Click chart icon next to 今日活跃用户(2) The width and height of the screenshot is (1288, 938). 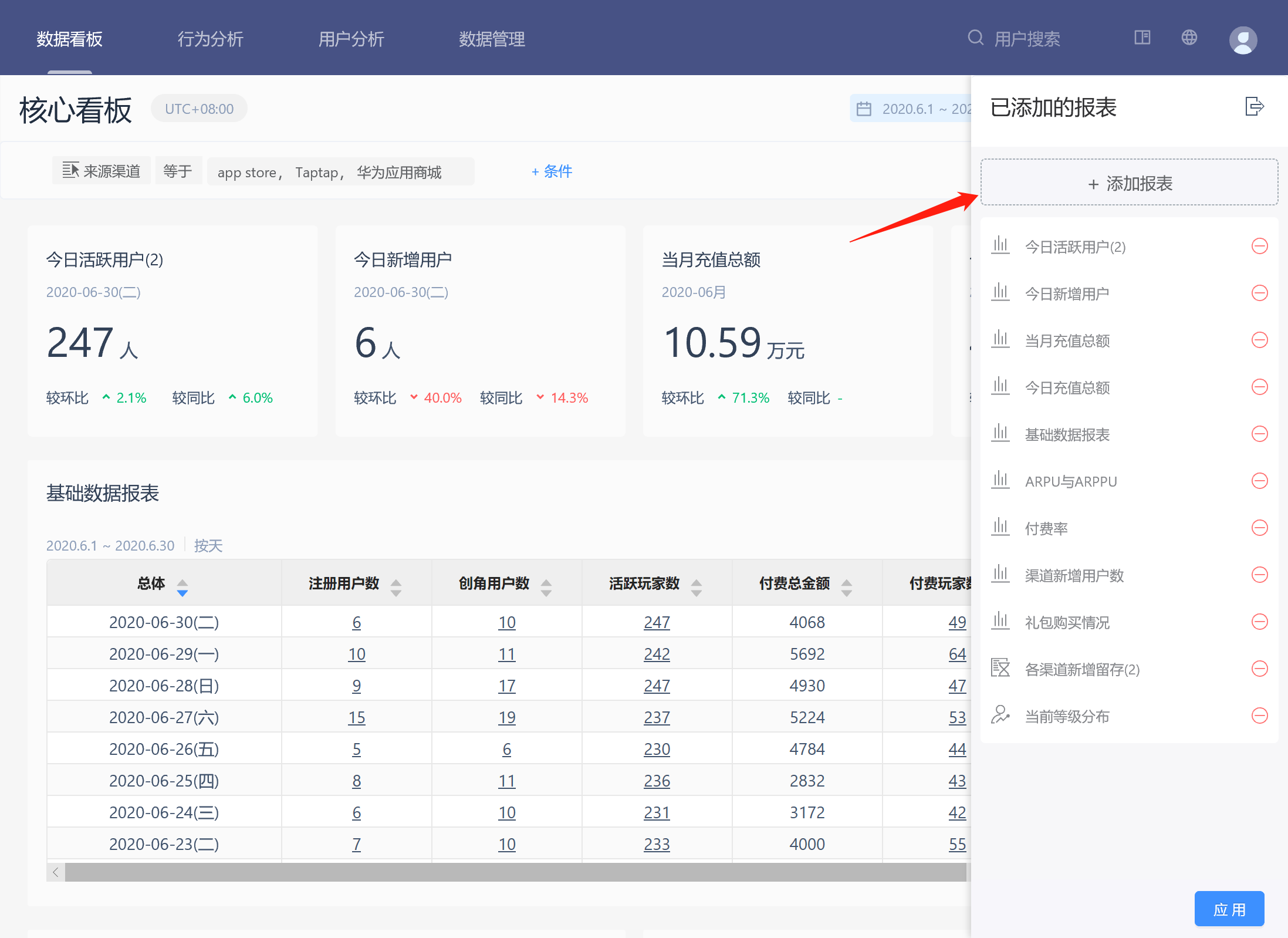click(x=1000, y=245)
